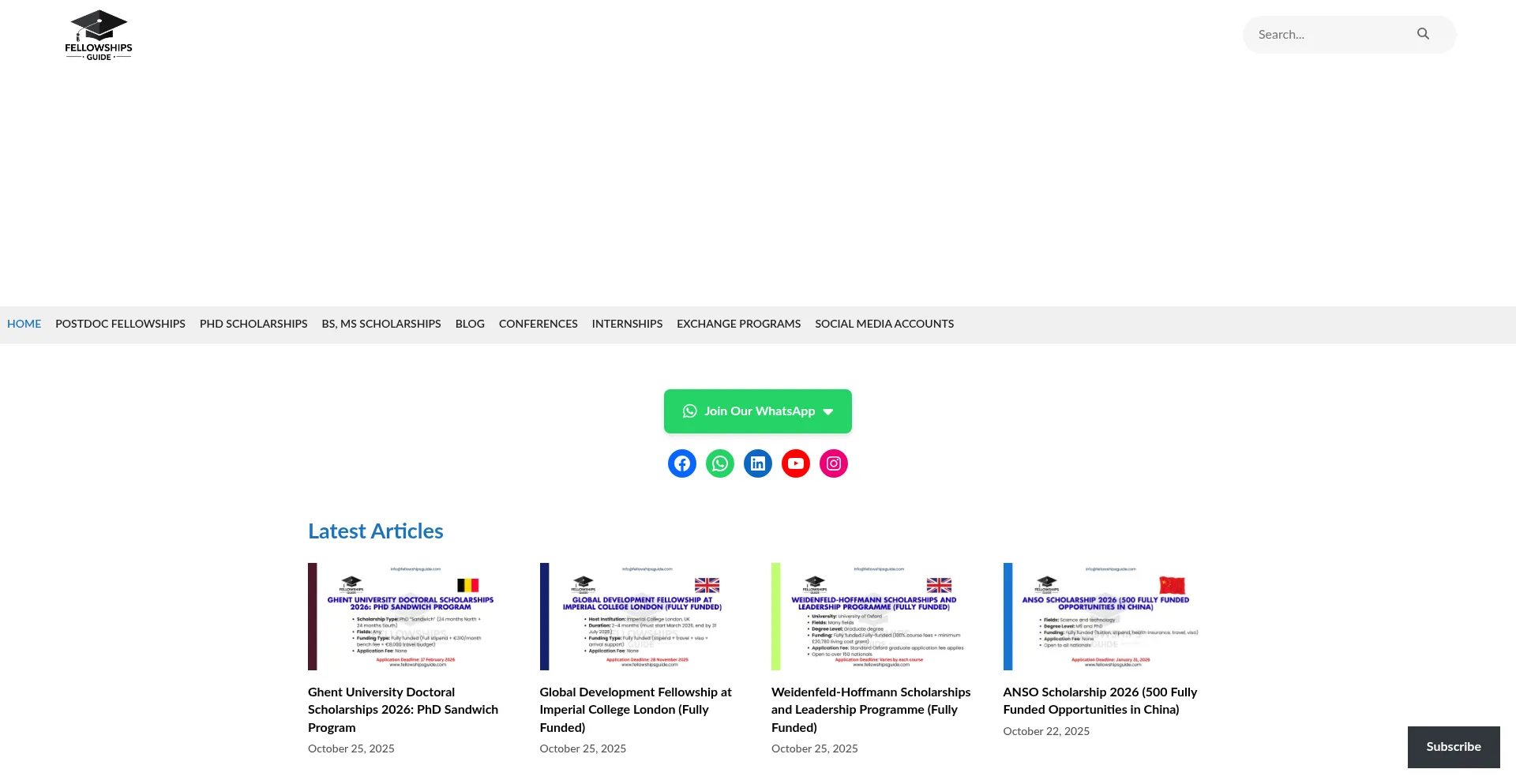
Task: Click the Imperial College fellowship thumbnail
Action: pyautogui.click(x=640, y=617)
